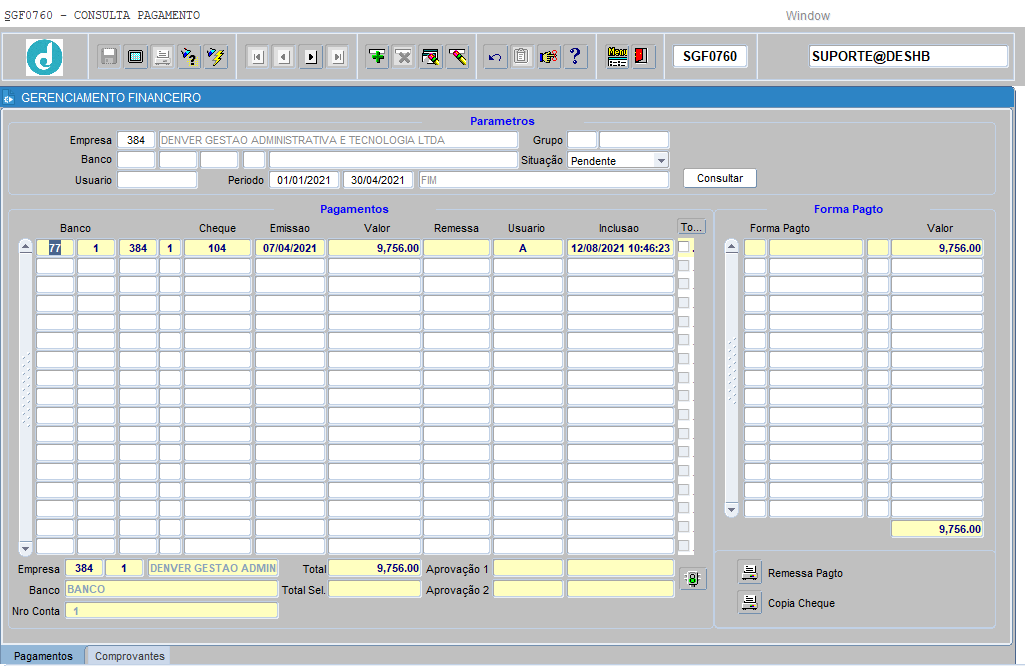Click the first Aprovação 1 field

tap(528, 568)
